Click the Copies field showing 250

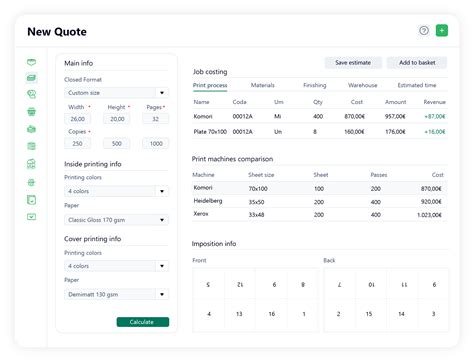(x=77, y=144)
